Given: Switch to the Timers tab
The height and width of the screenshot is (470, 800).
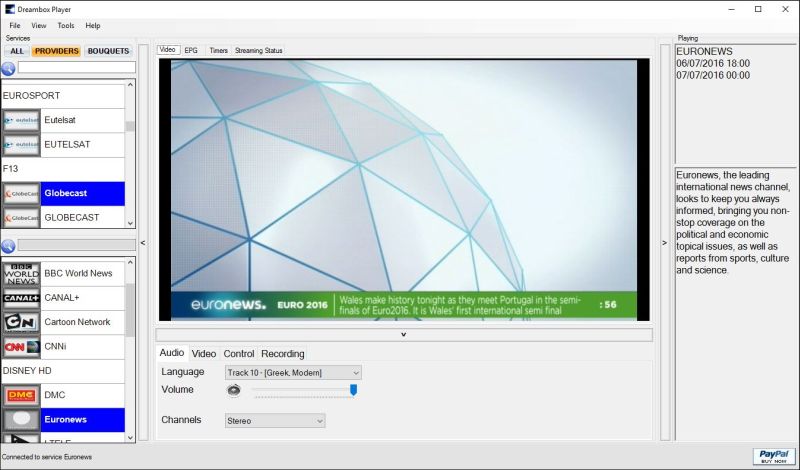Looking at the screenshot, I should pyautogui.click(x=218, y=51).
